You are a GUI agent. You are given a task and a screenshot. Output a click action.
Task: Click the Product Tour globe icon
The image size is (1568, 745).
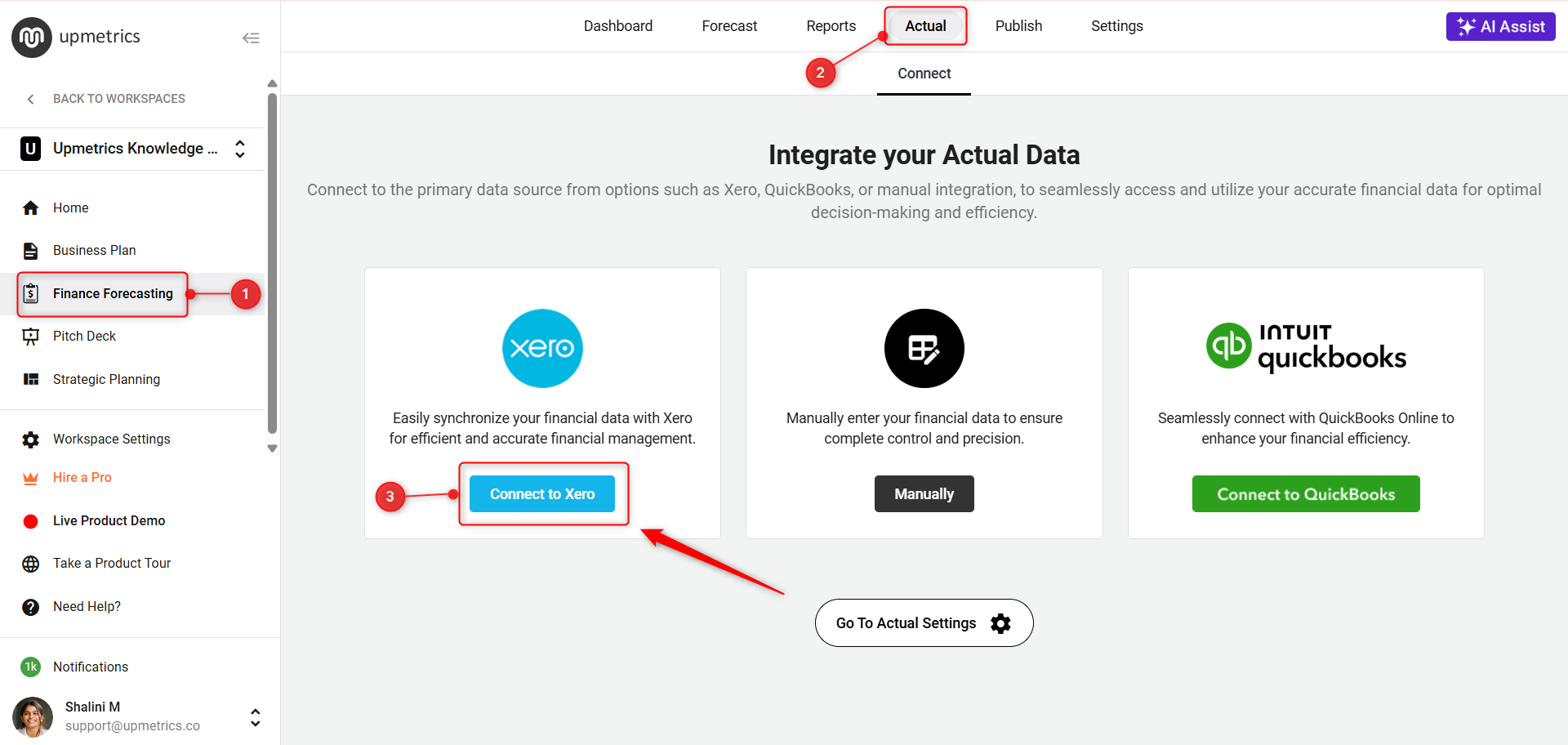click(31, 564)
